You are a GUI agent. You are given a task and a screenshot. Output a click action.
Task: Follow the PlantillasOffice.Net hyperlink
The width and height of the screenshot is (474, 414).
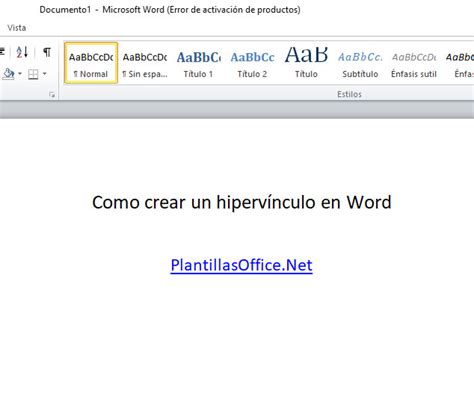coord(241,265)
